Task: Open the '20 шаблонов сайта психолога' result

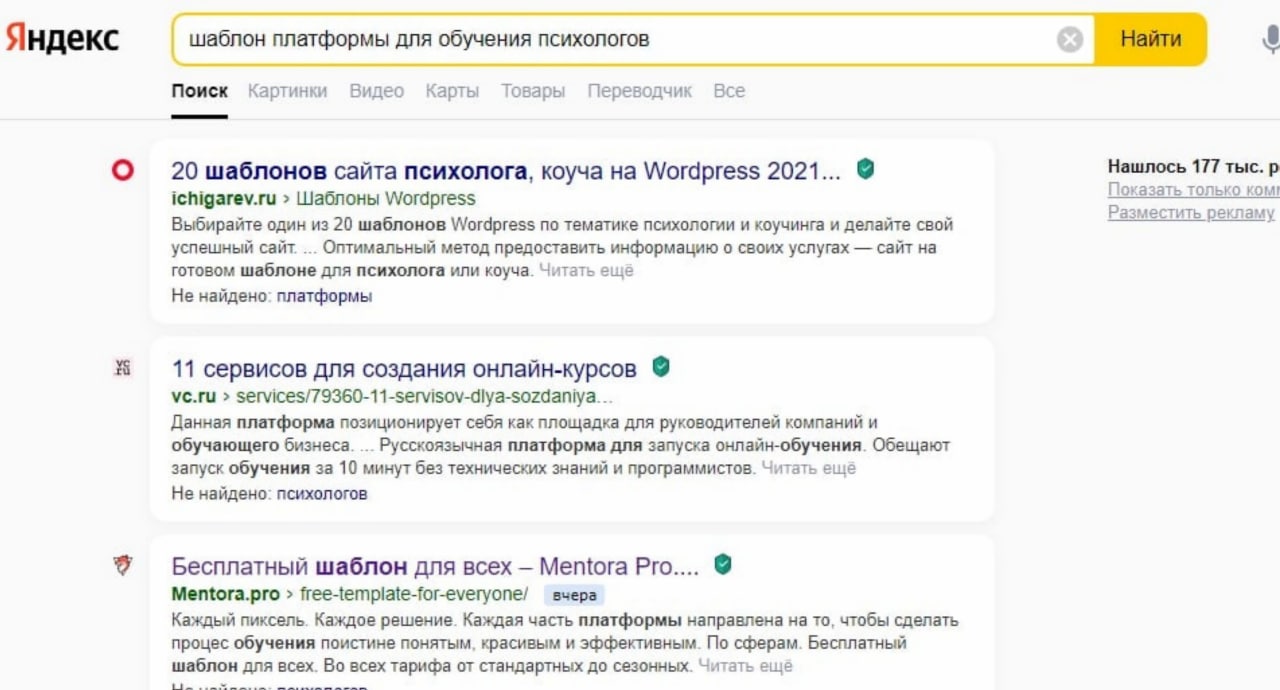Action: click(x=506, y=171)
